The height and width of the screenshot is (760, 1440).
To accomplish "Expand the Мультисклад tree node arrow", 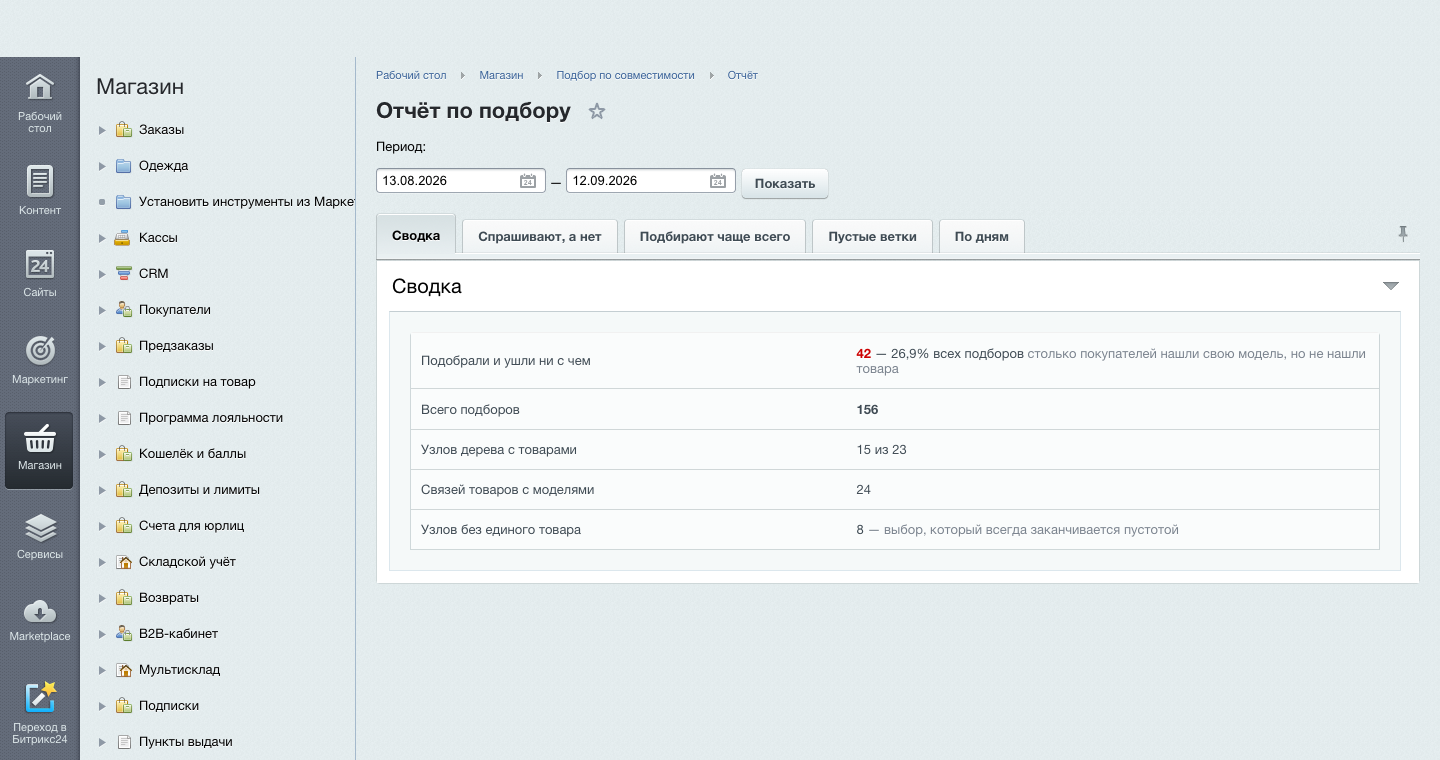I will tap(102, 670).
